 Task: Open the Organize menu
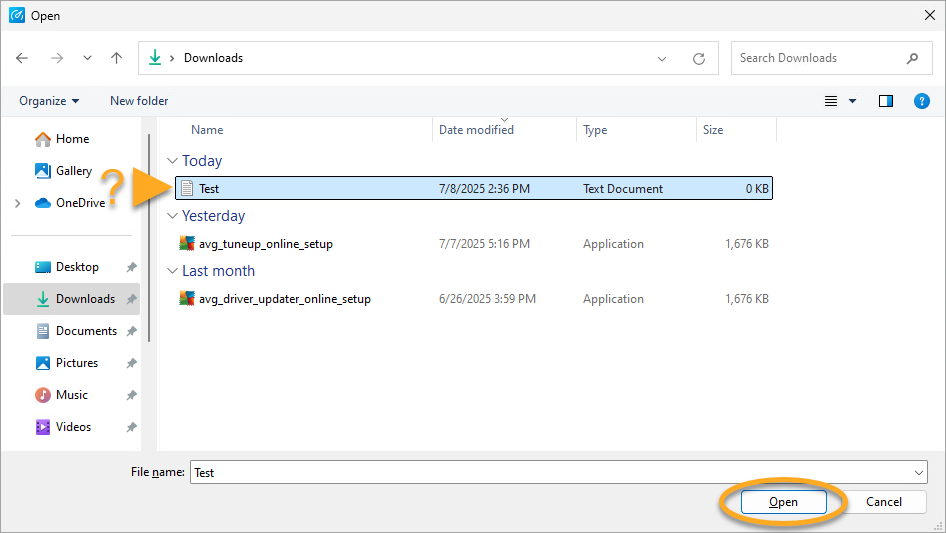pos(49,101)
